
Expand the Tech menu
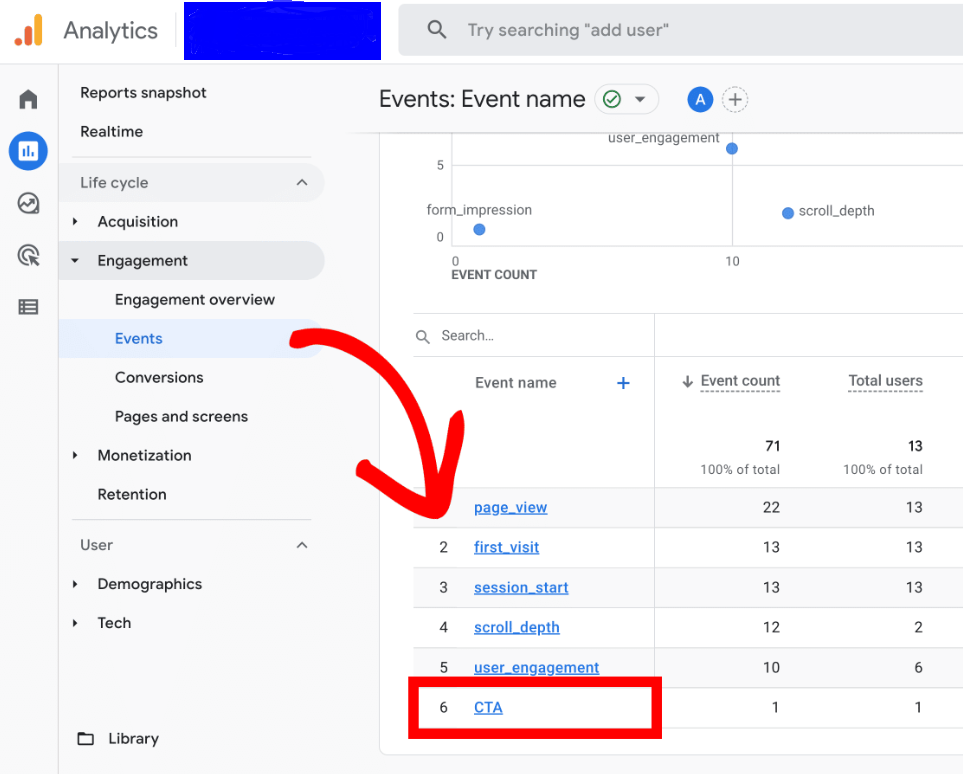(x=75, y=623)
